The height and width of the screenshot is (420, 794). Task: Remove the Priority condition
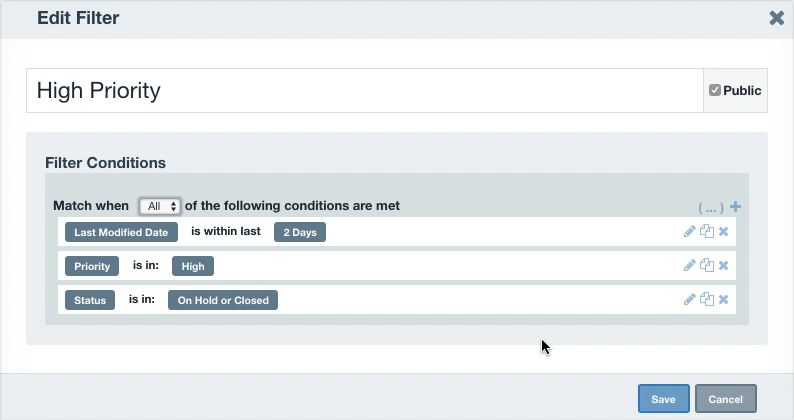click(x=723, y=265)
